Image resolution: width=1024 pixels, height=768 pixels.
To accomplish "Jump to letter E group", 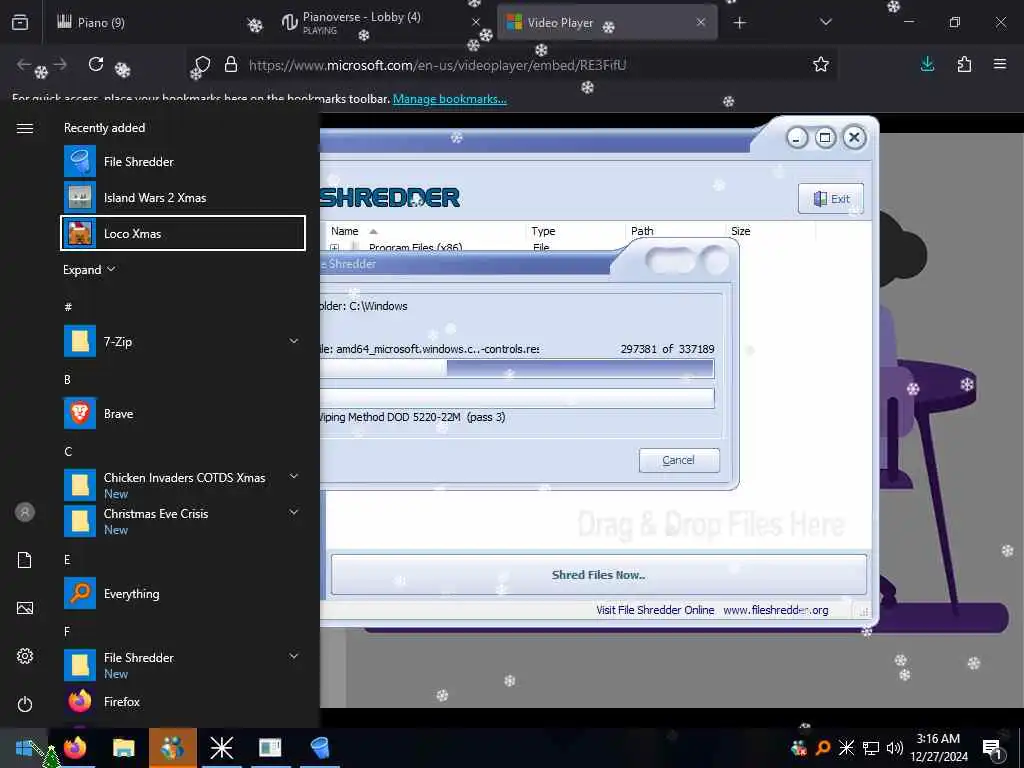I will 67,559.
